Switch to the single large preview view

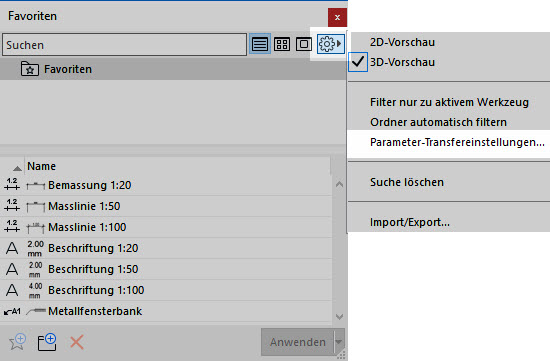[304, 44]
